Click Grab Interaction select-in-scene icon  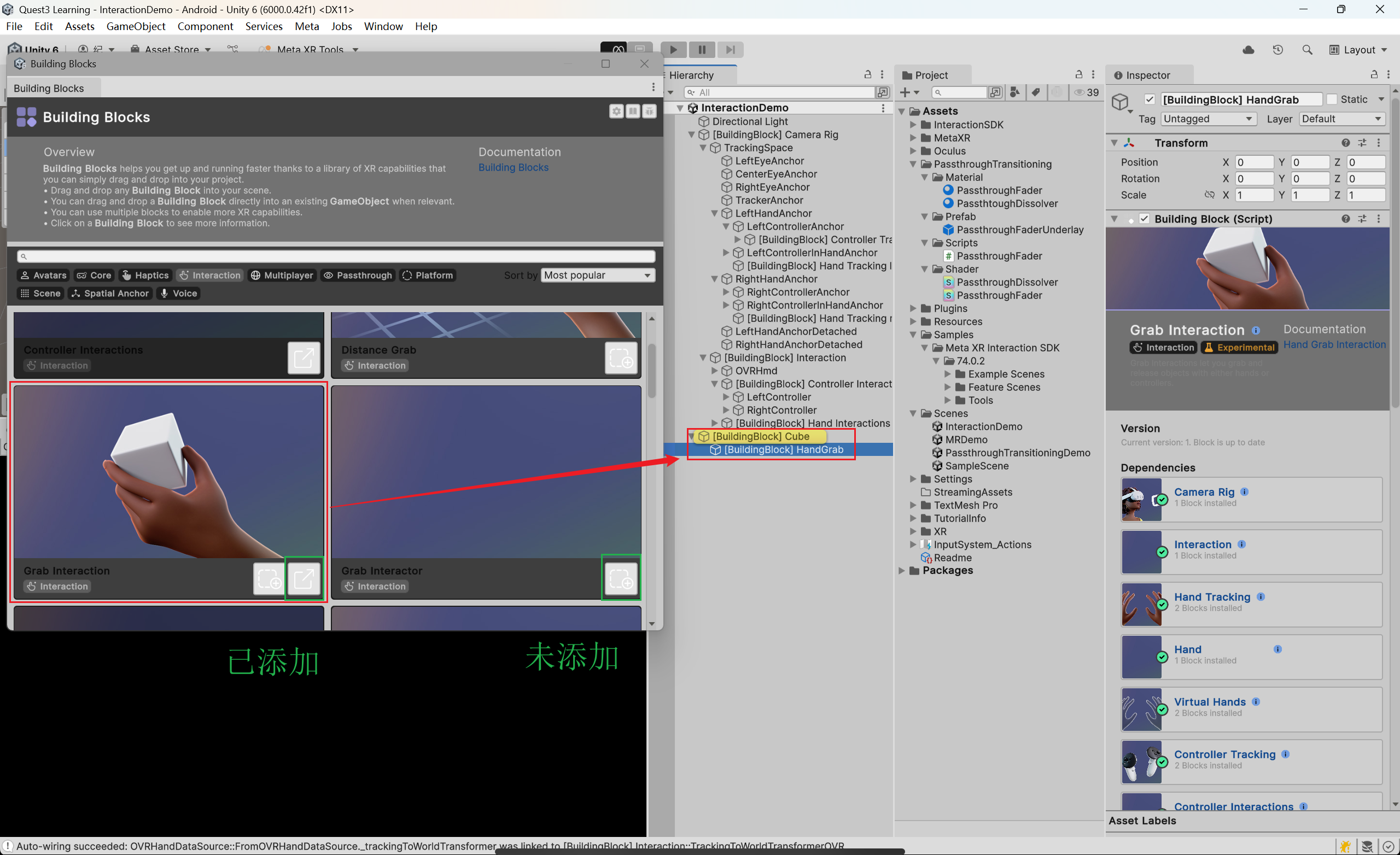304,579
